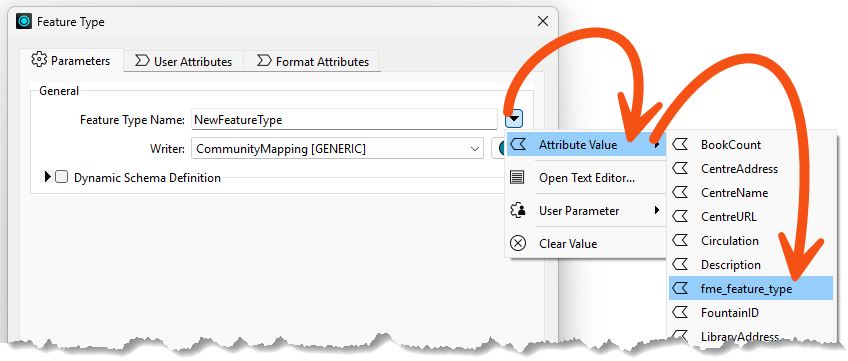This screenshot has height=361, width=848.
Task: Click the Description attribute icon
Action: [680, 264]
